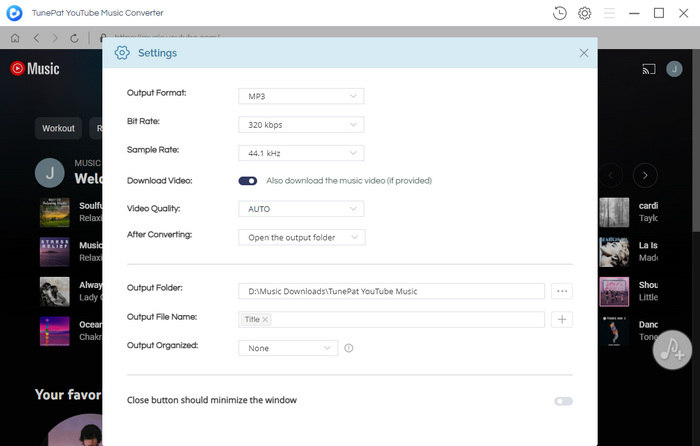Open the Video Quality AUTO dropdown

pyautogui.click(x=301, y=208)
